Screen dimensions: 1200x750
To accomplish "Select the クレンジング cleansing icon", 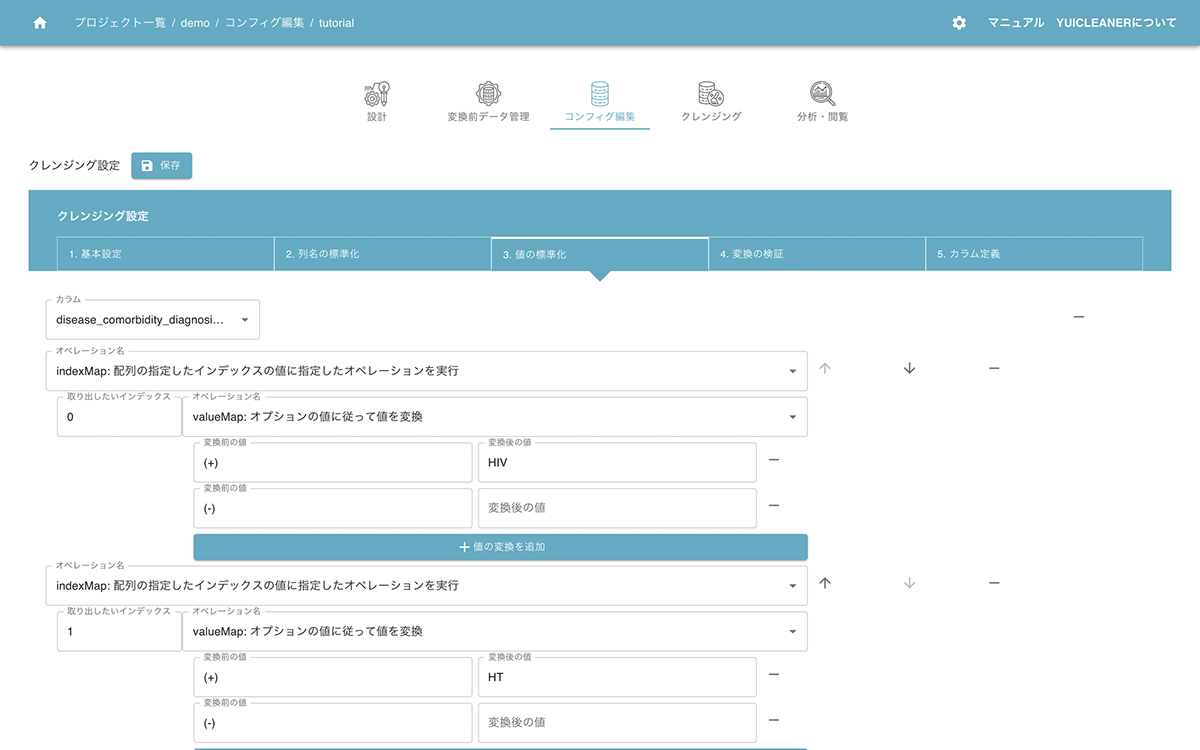I will pyautogui.click(x=711, y=95).
